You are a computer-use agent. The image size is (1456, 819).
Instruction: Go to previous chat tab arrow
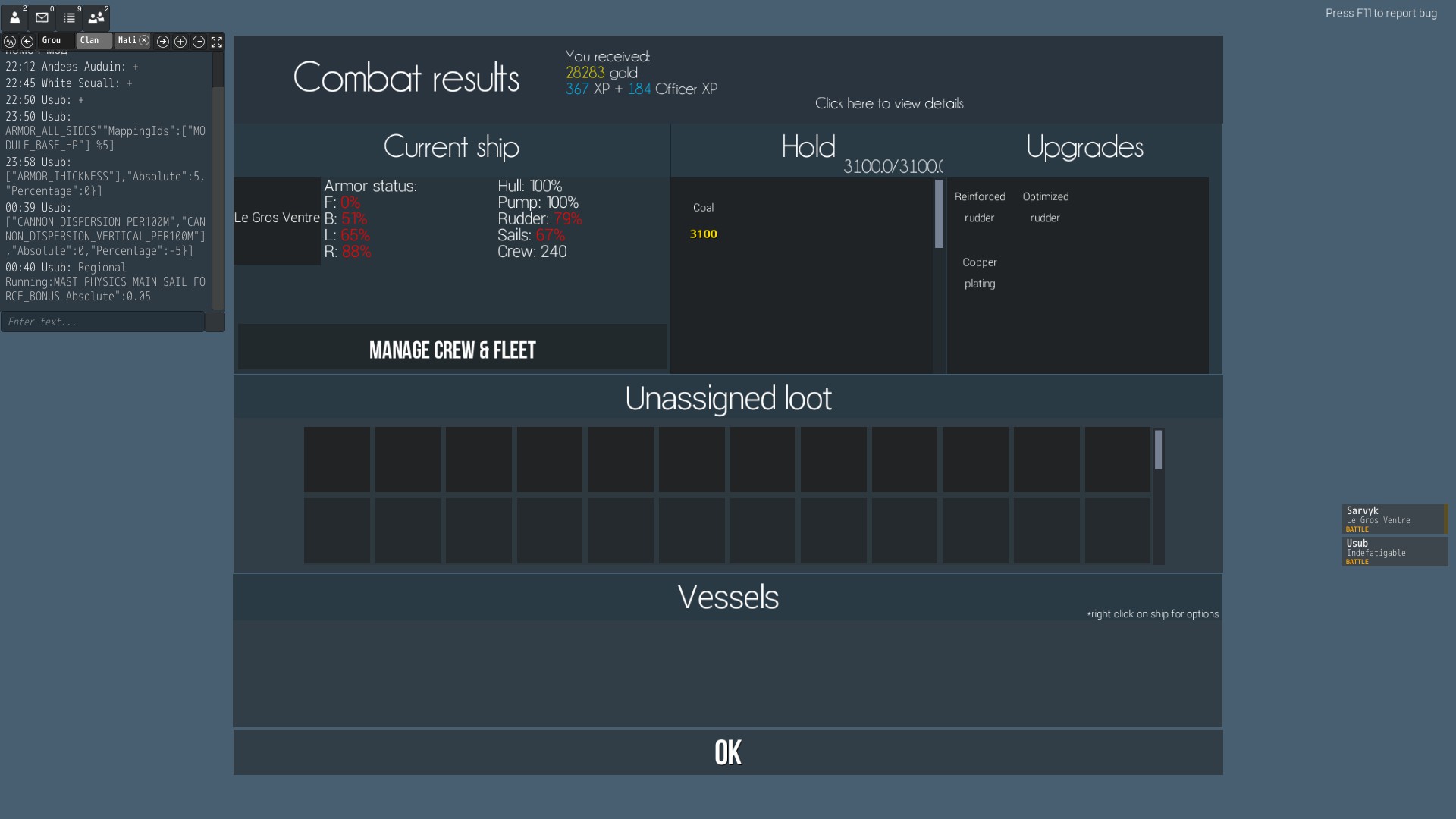click(27, 42)
